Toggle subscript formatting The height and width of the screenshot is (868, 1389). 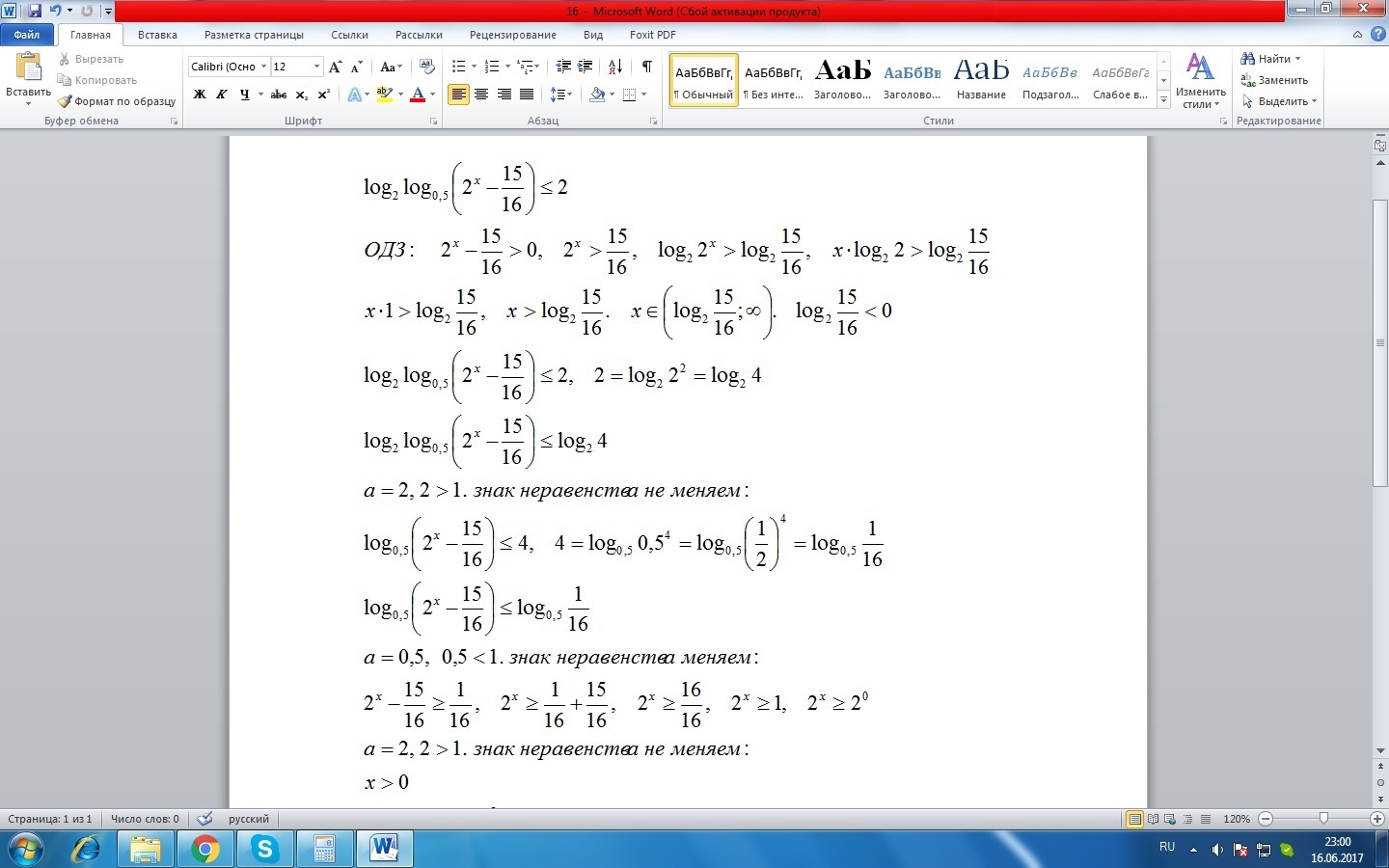point(301,95)
